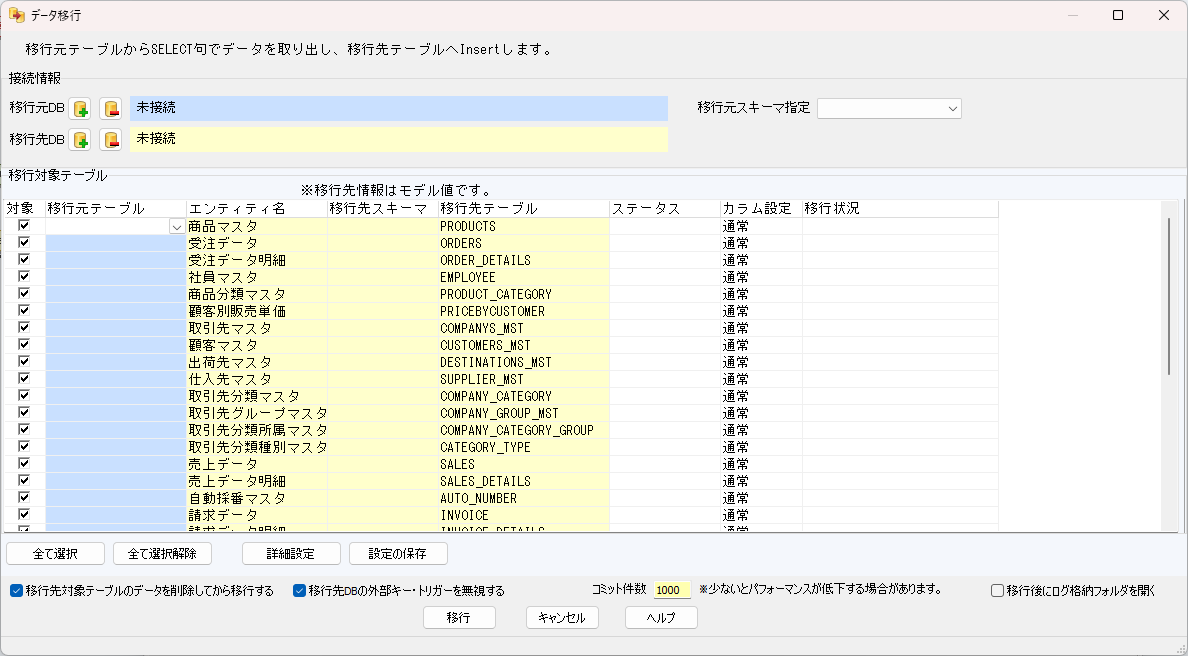Select the DESTINATIONS_MST cell
This screenshot has width=1188, height=656.
pyautogui.click(x=524, y=362)
